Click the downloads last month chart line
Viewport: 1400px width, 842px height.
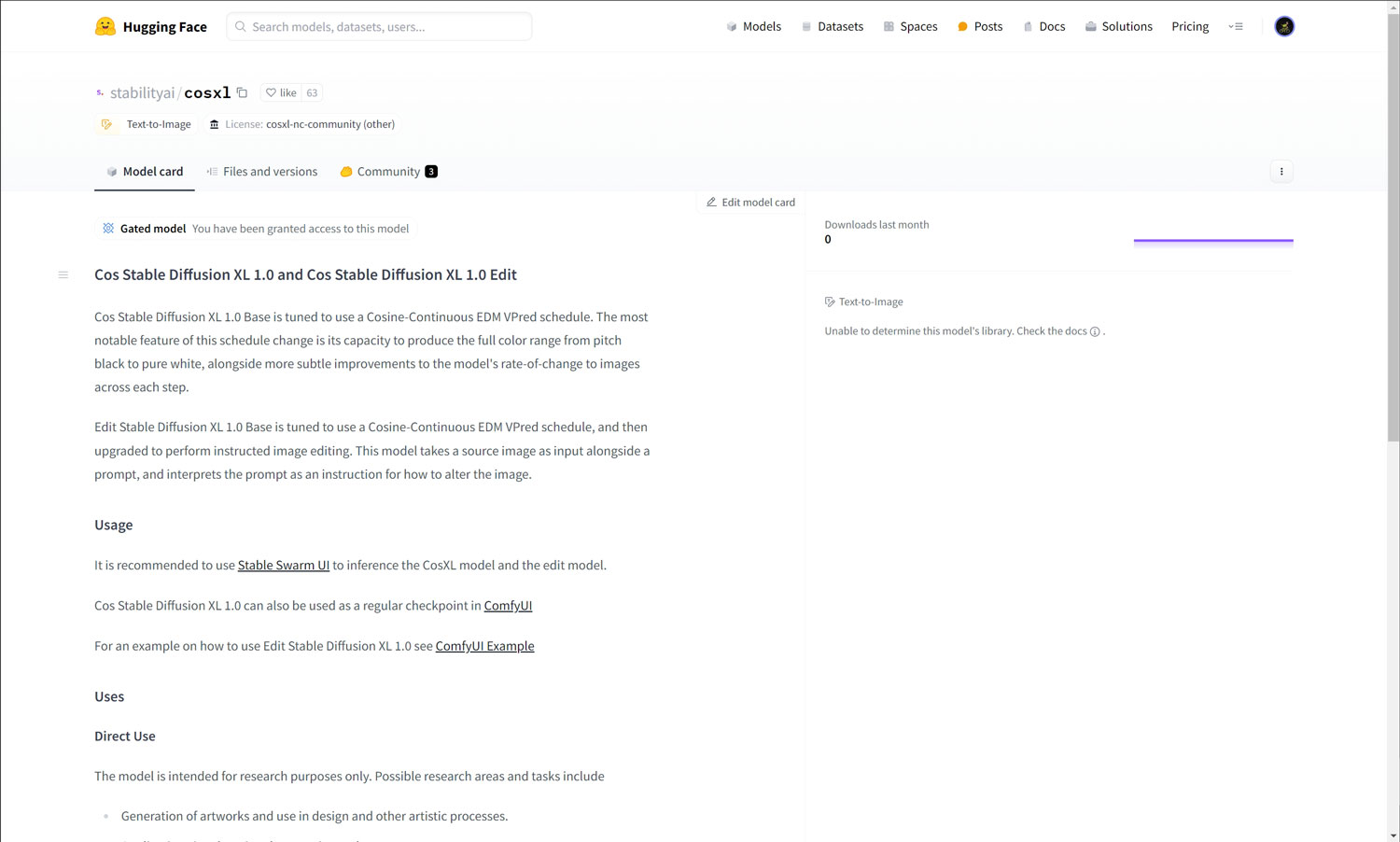point(1213,240)
